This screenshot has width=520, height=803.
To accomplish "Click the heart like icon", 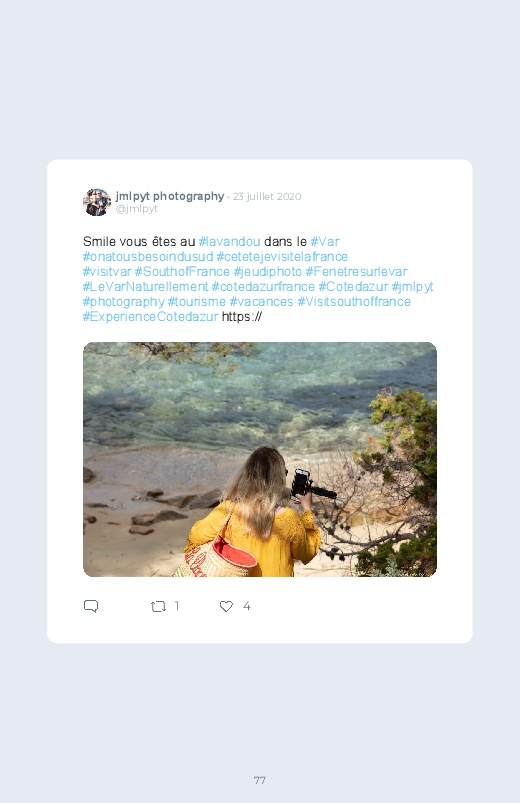I will pyautogui.click(x=226, y=606).
